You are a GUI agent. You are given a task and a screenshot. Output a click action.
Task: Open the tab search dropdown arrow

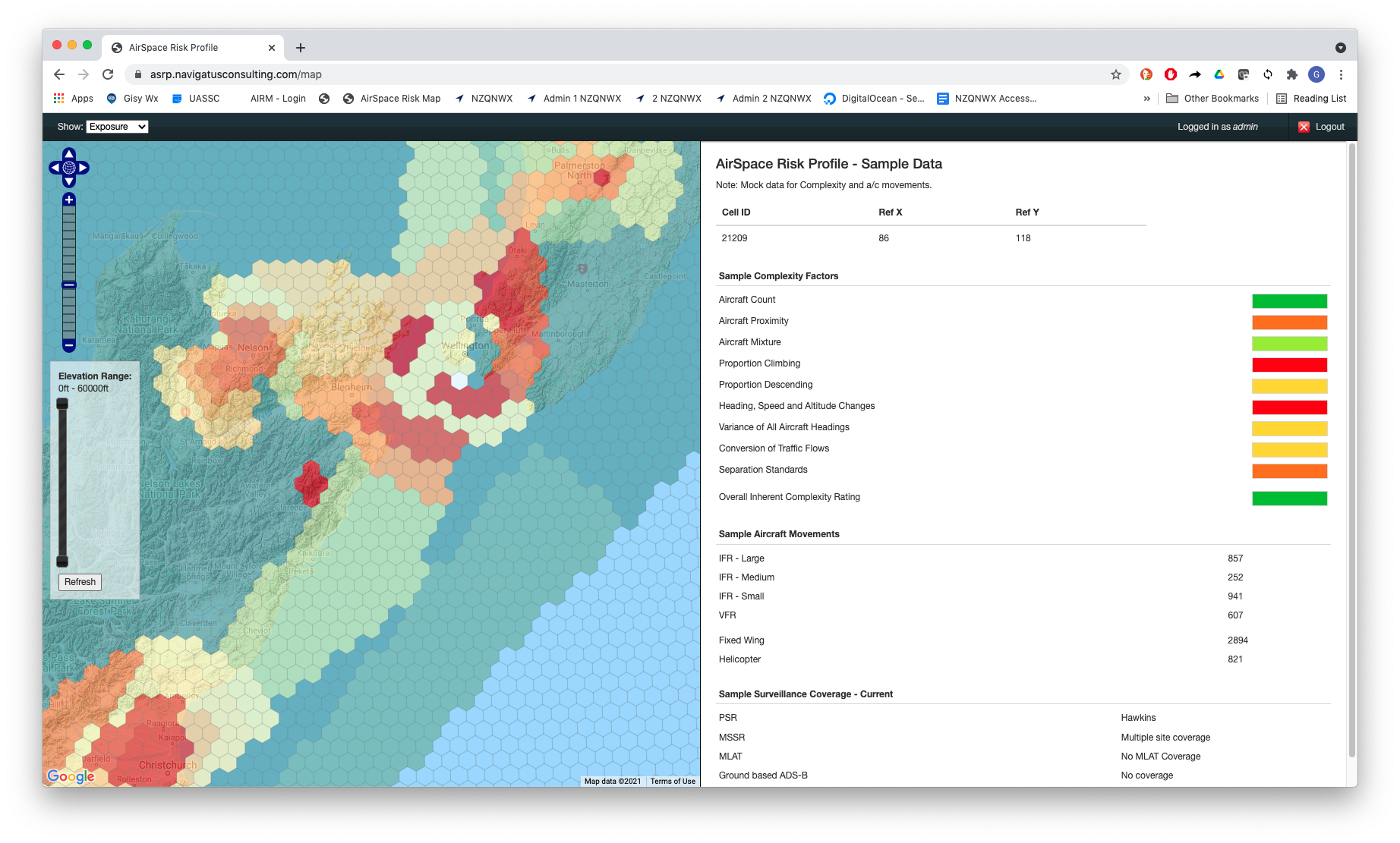(1341, 48)
